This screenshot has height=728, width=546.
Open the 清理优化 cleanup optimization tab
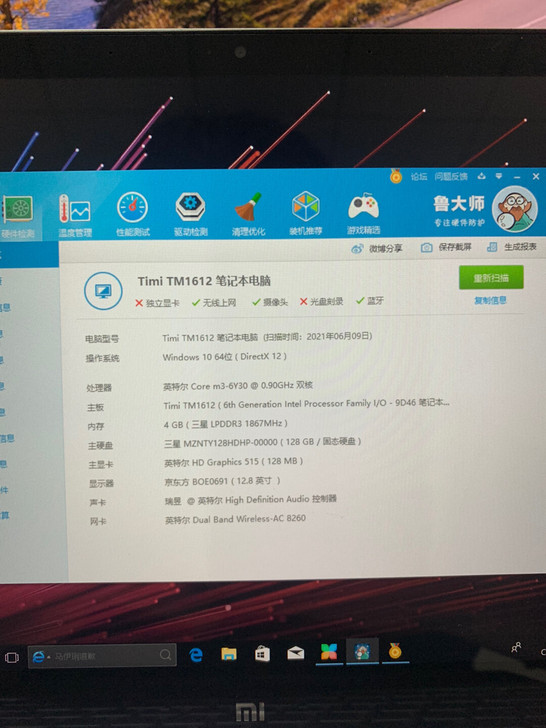(x=248, y=214)
